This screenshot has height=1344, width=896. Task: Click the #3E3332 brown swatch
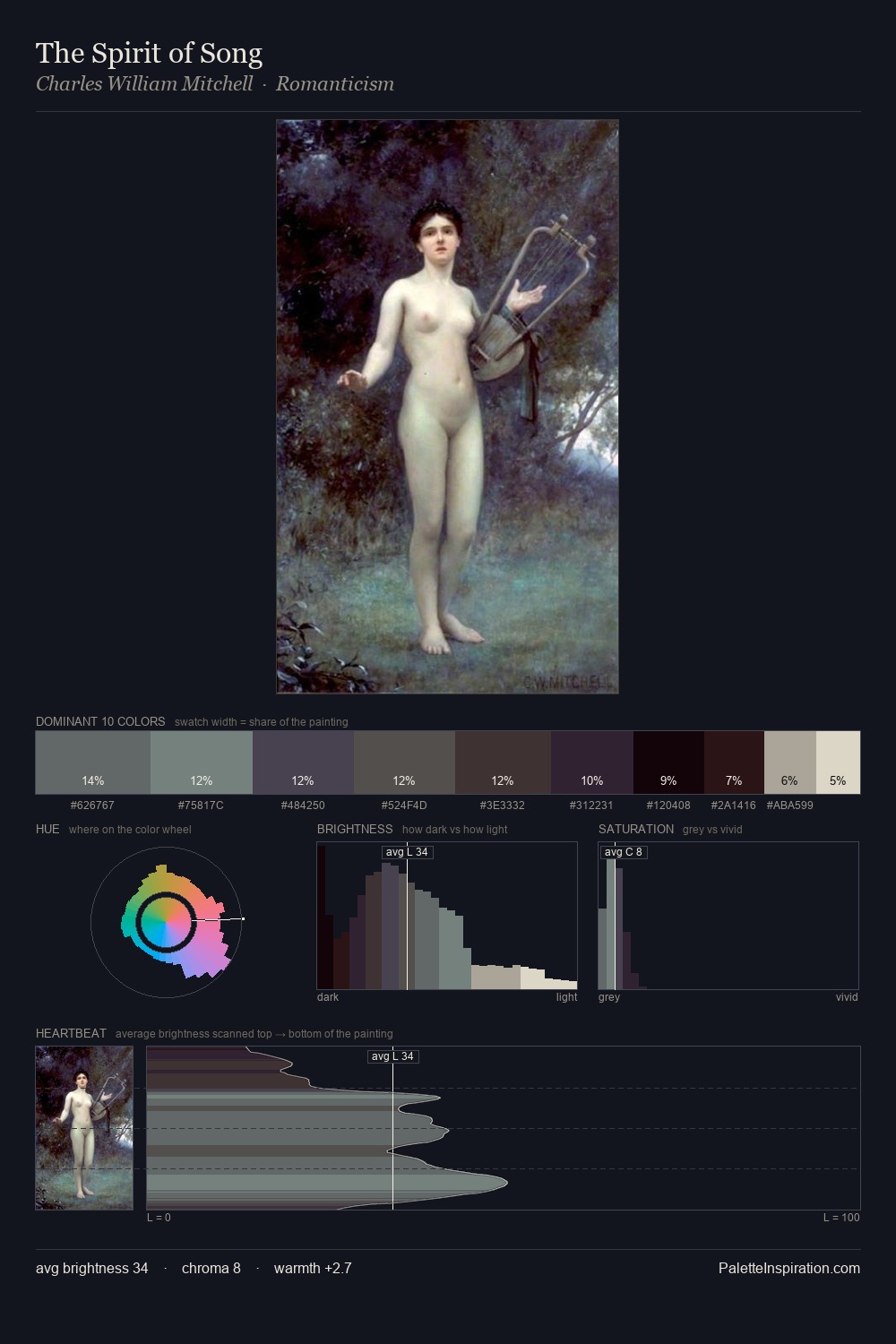[x=503, y=762]
